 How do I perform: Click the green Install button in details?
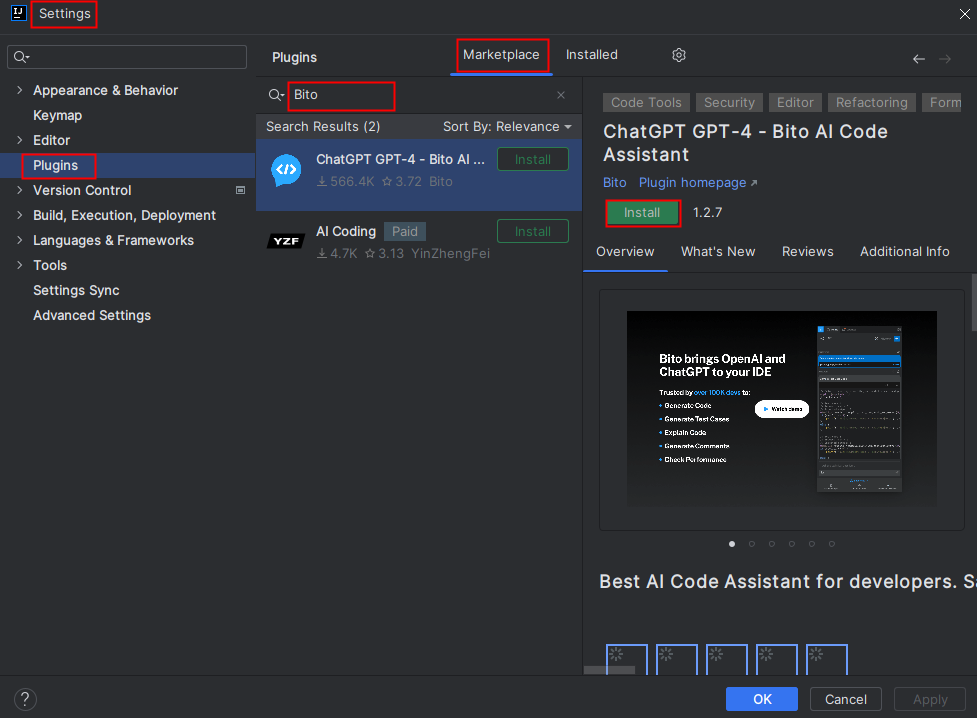tap(642, 213)
